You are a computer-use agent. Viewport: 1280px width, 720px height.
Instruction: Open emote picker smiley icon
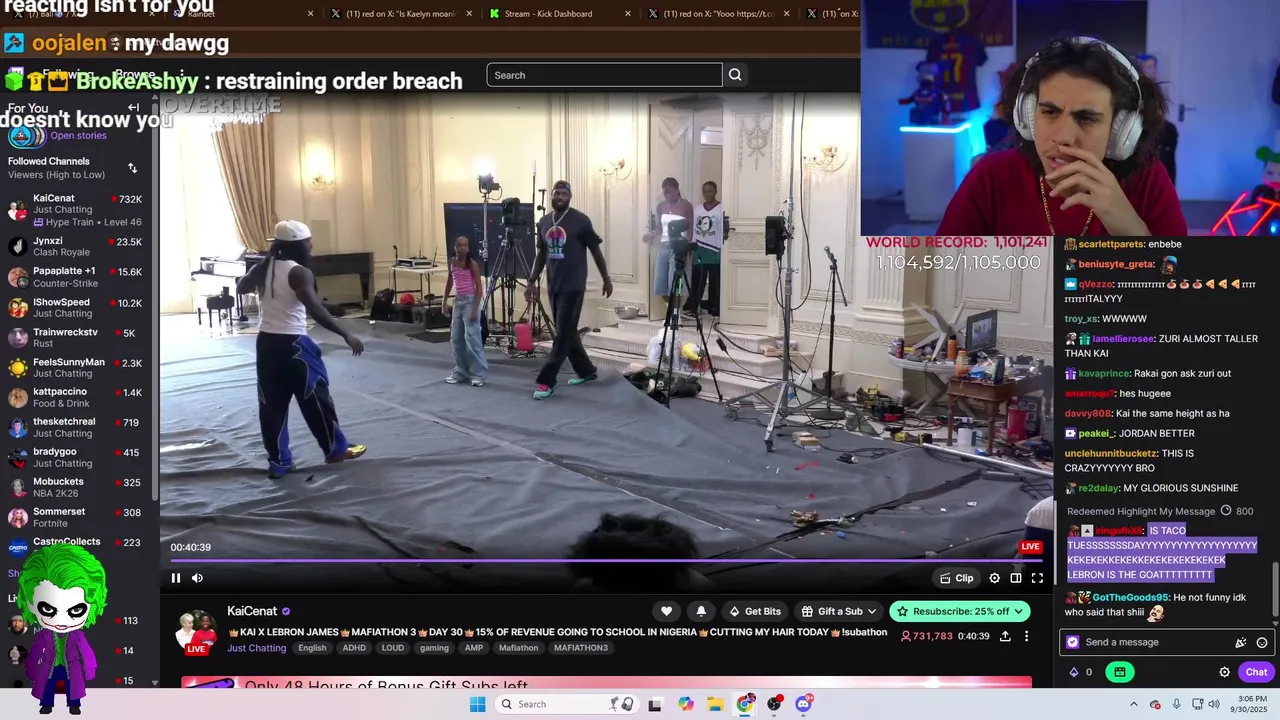(1262, 642)
